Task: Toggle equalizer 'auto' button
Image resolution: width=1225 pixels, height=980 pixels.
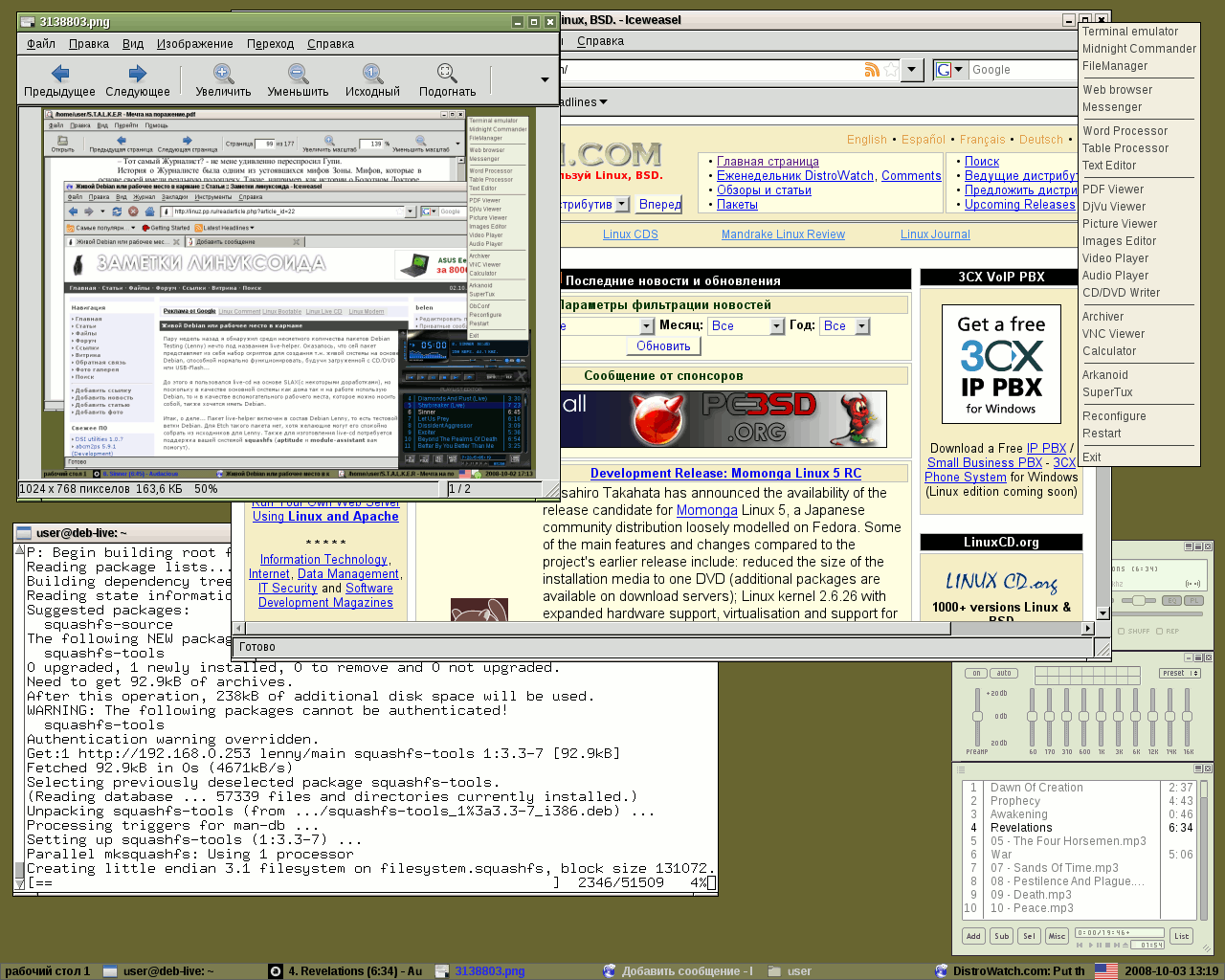Action: [1004, 674]
